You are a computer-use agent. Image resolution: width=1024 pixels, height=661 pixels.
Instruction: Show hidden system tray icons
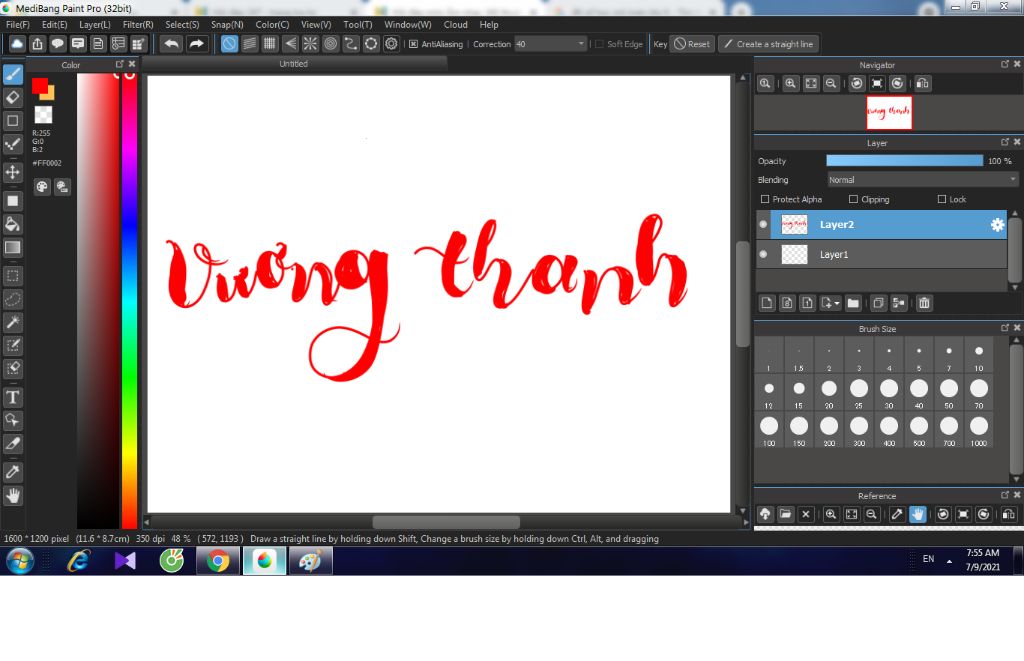pos(950,560)
